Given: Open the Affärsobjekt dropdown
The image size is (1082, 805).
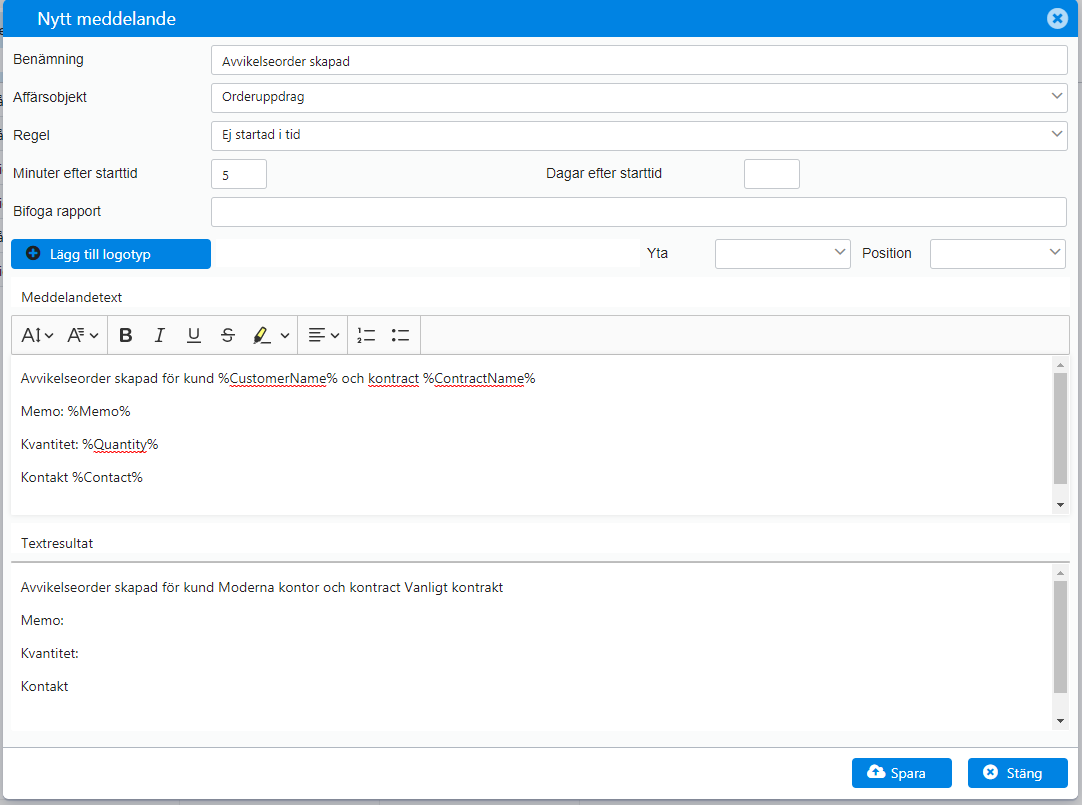Looking at the screenshot, I should pyautogui.click(x=639, y=97).
